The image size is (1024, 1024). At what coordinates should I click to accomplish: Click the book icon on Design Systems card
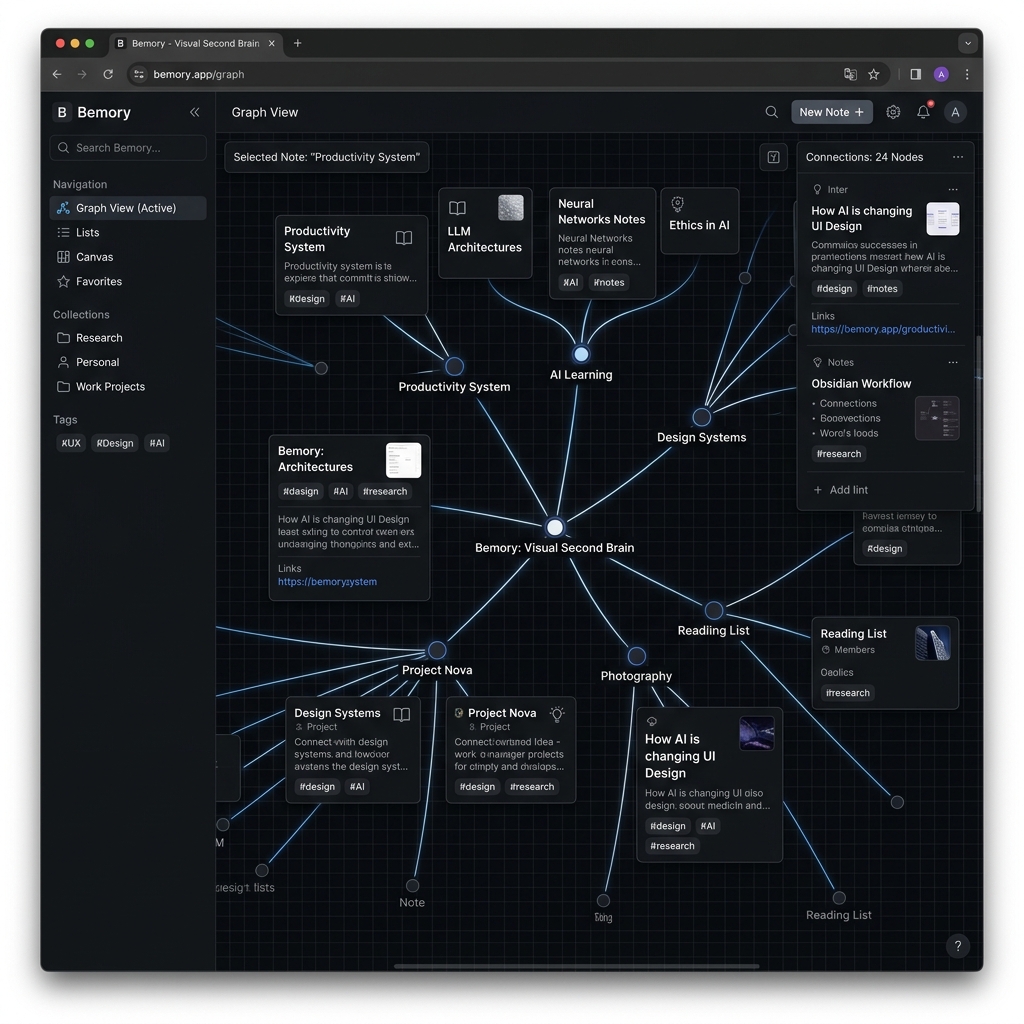[402, 714]
